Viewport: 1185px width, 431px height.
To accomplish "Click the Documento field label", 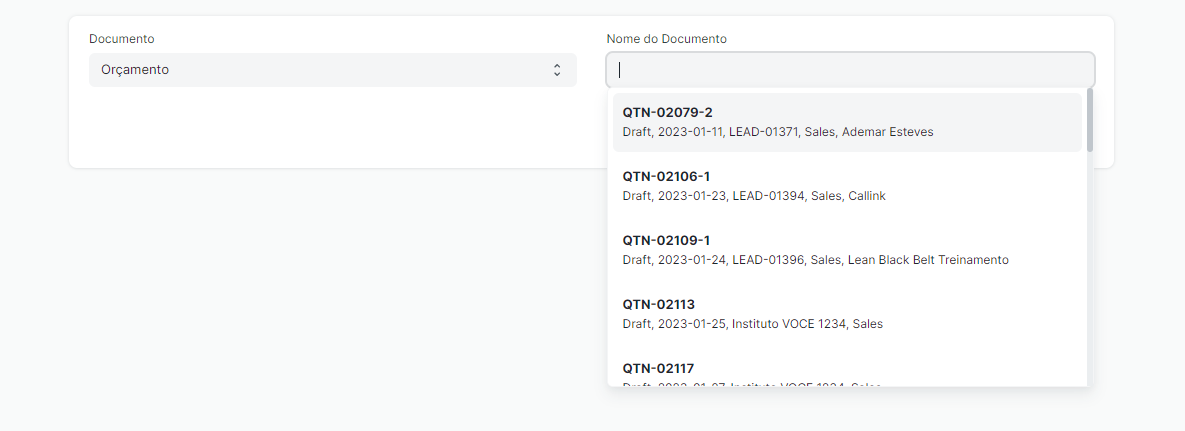I will click(122, 39).
